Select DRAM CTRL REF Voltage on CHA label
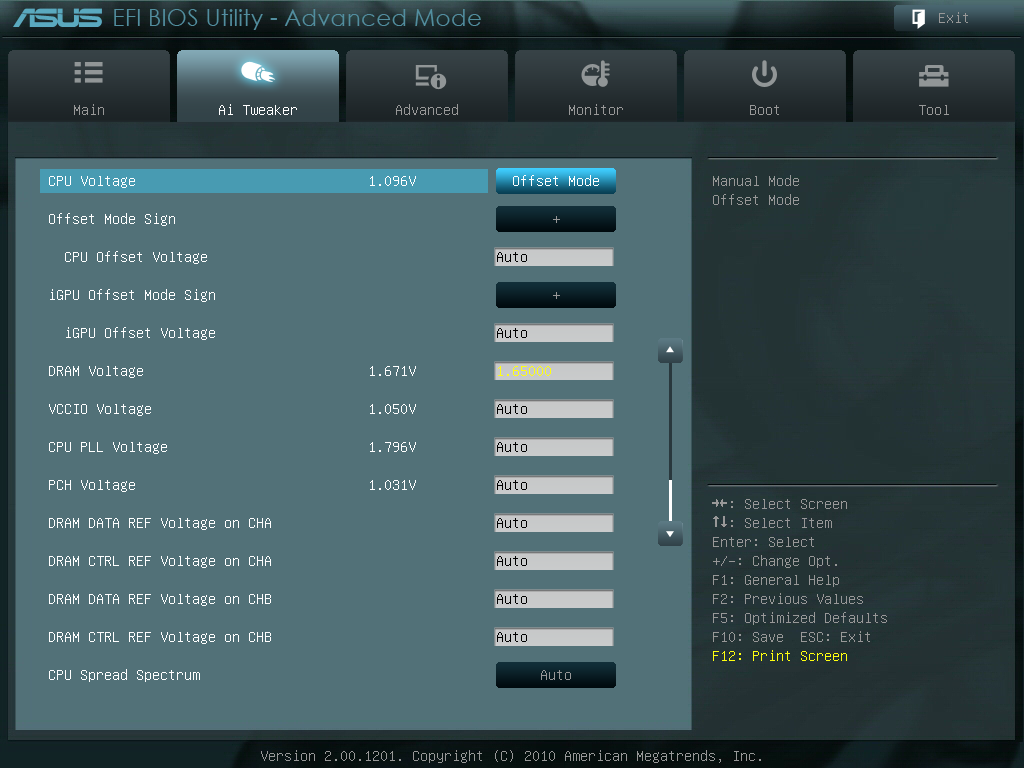1024x768 pixels. (160, 561)
